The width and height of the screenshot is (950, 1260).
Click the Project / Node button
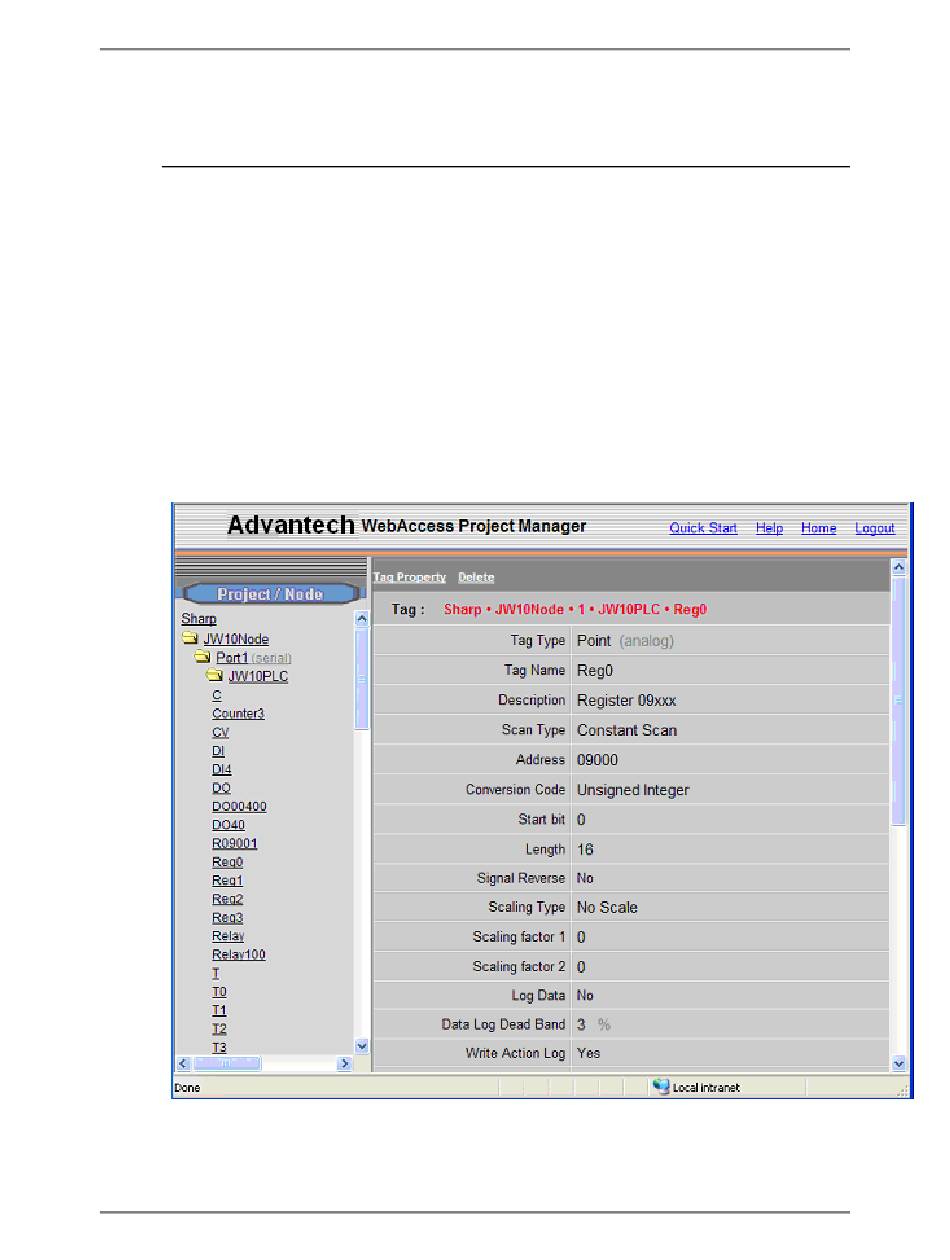pos(271,594)
